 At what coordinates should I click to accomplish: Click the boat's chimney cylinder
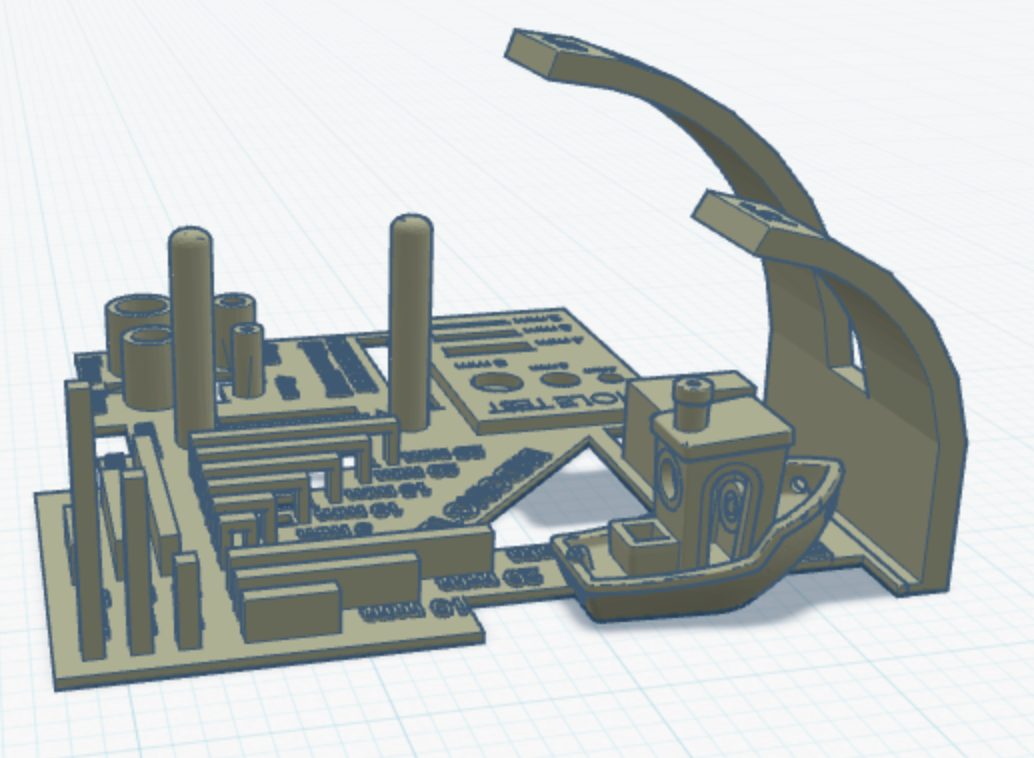pos(692,402)
